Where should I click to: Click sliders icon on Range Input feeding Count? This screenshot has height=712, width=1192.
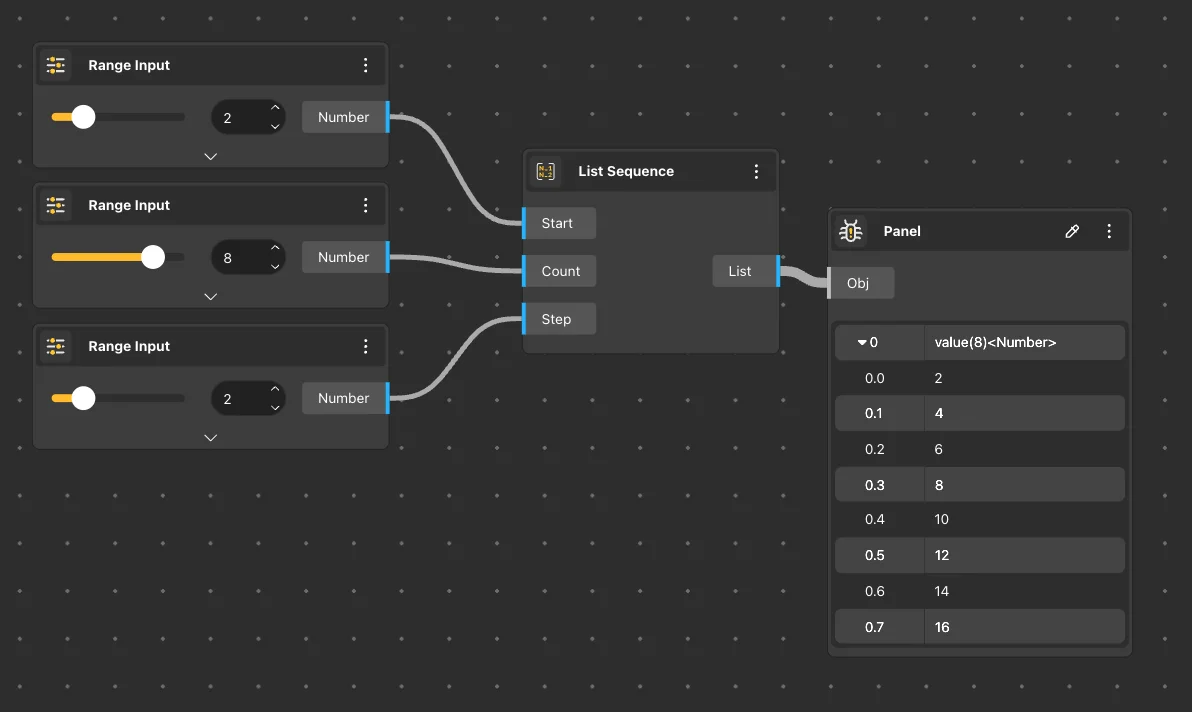point(56,205)
